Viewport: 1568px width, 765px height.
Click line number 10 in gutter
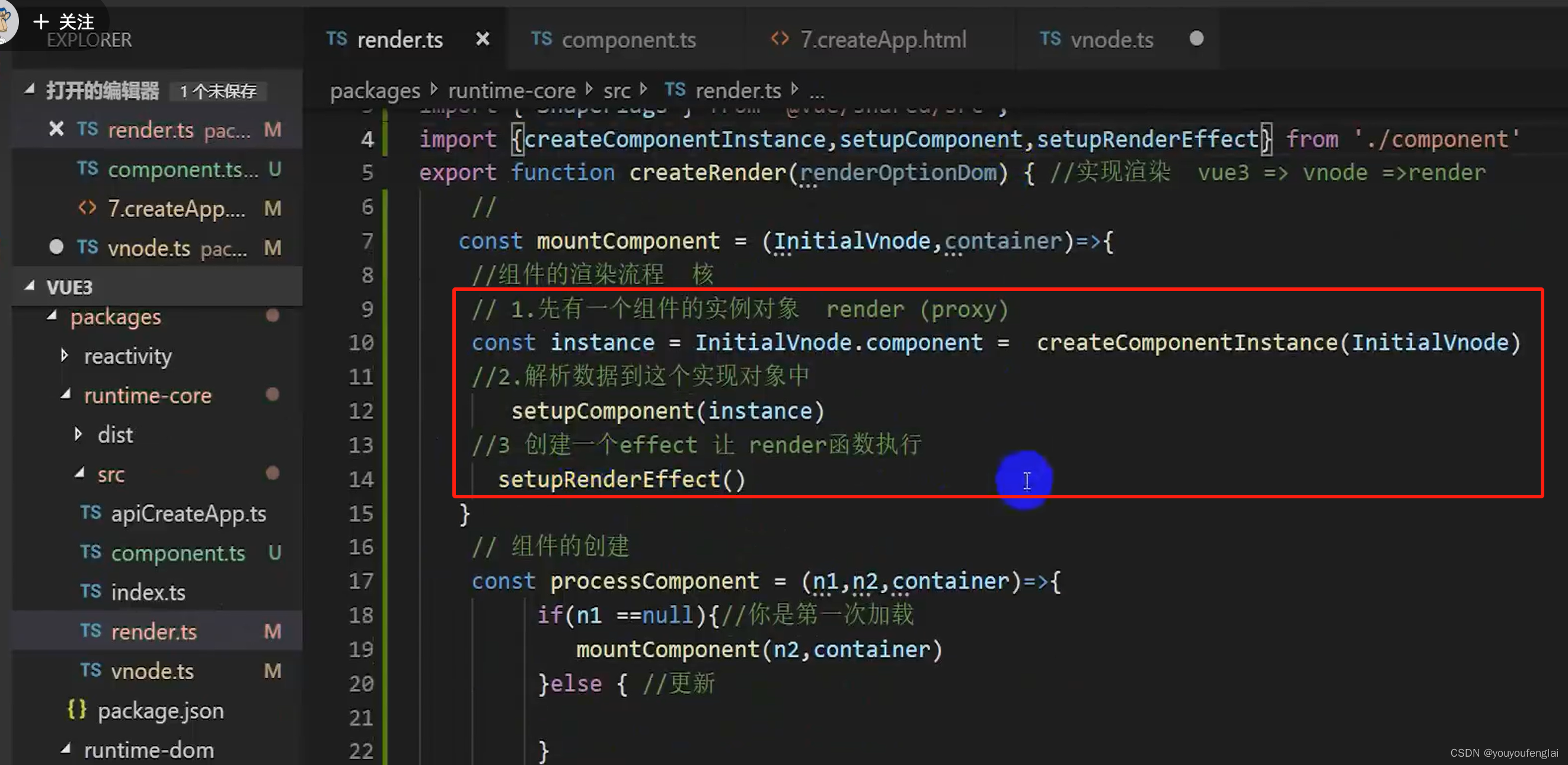[361, 342]
